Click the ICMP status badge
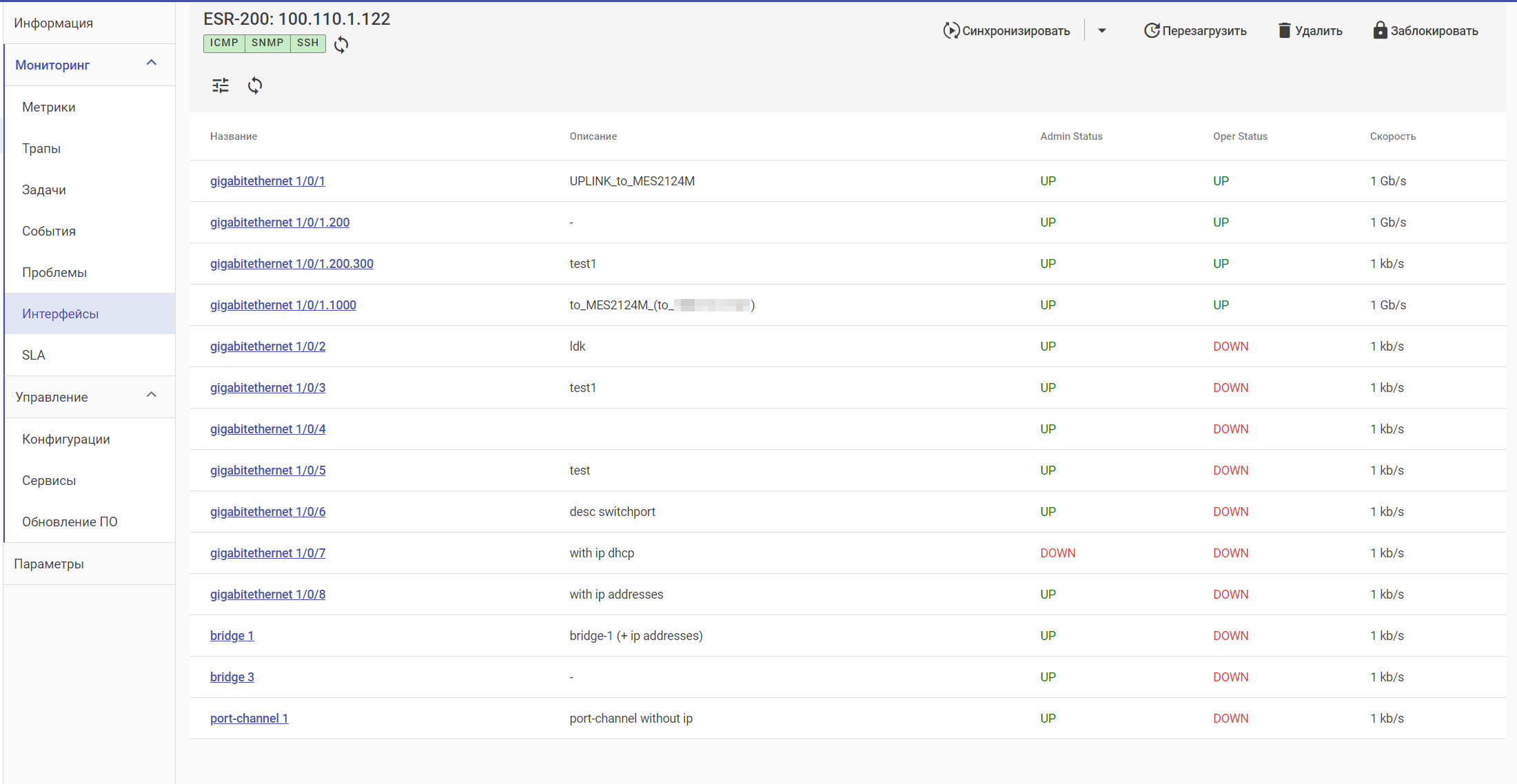 coord(224,43)
